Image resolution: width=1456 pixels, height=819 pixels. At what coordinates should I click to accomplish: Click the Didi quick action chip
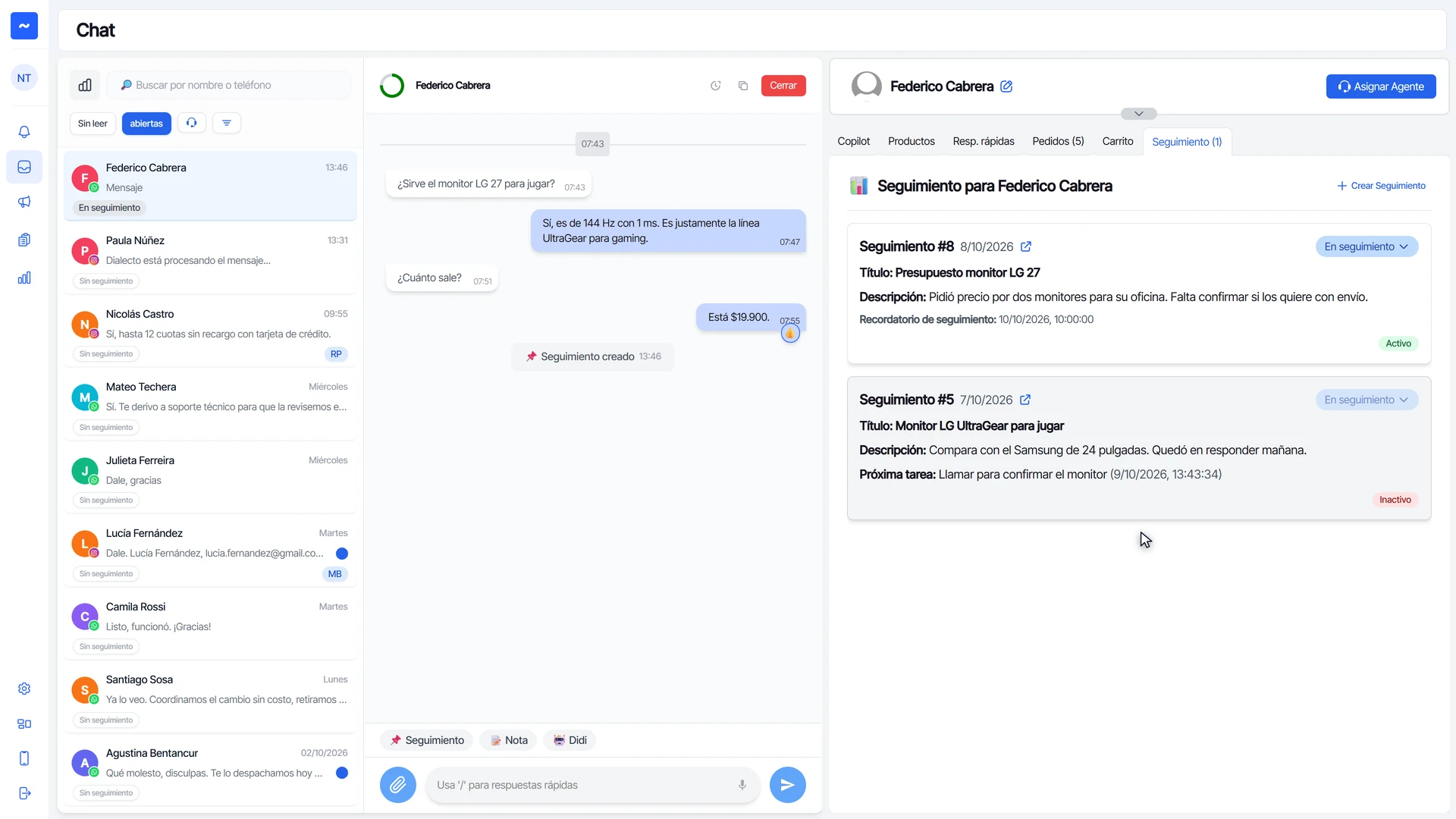pos(570,740)
